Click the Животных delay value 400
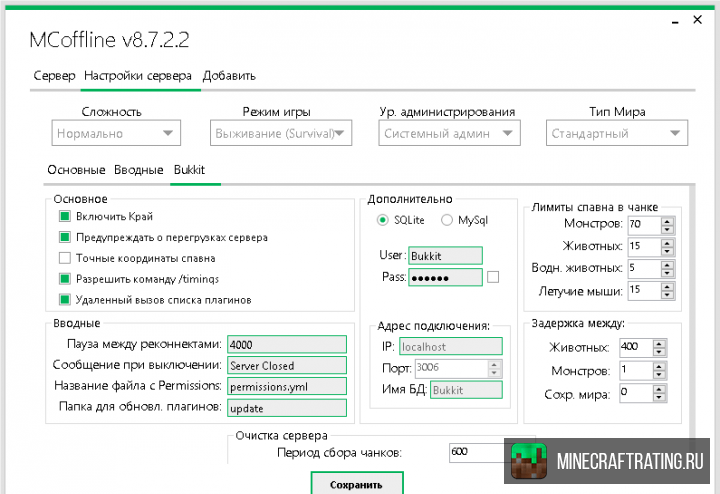Image resolution: width=720 pixels, height=494 pixels. tap(636, 348)
